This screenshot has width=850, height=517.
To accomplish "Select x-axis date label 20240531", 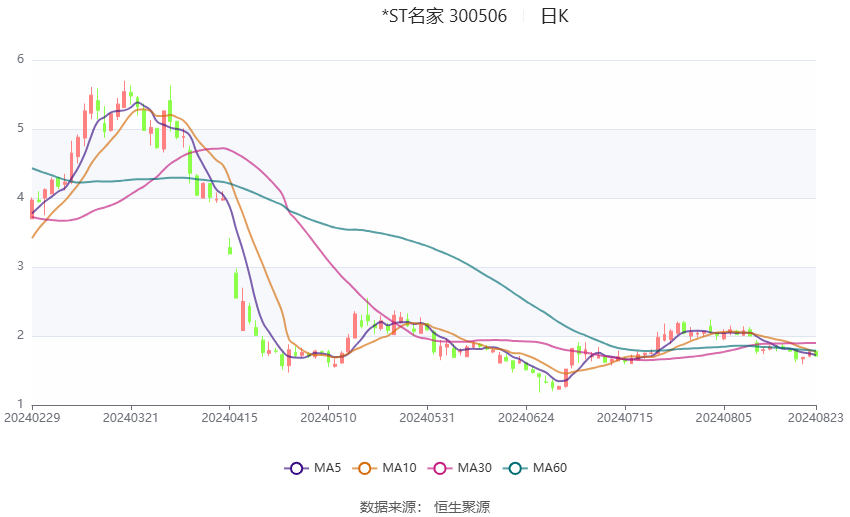I will point(427,418).
